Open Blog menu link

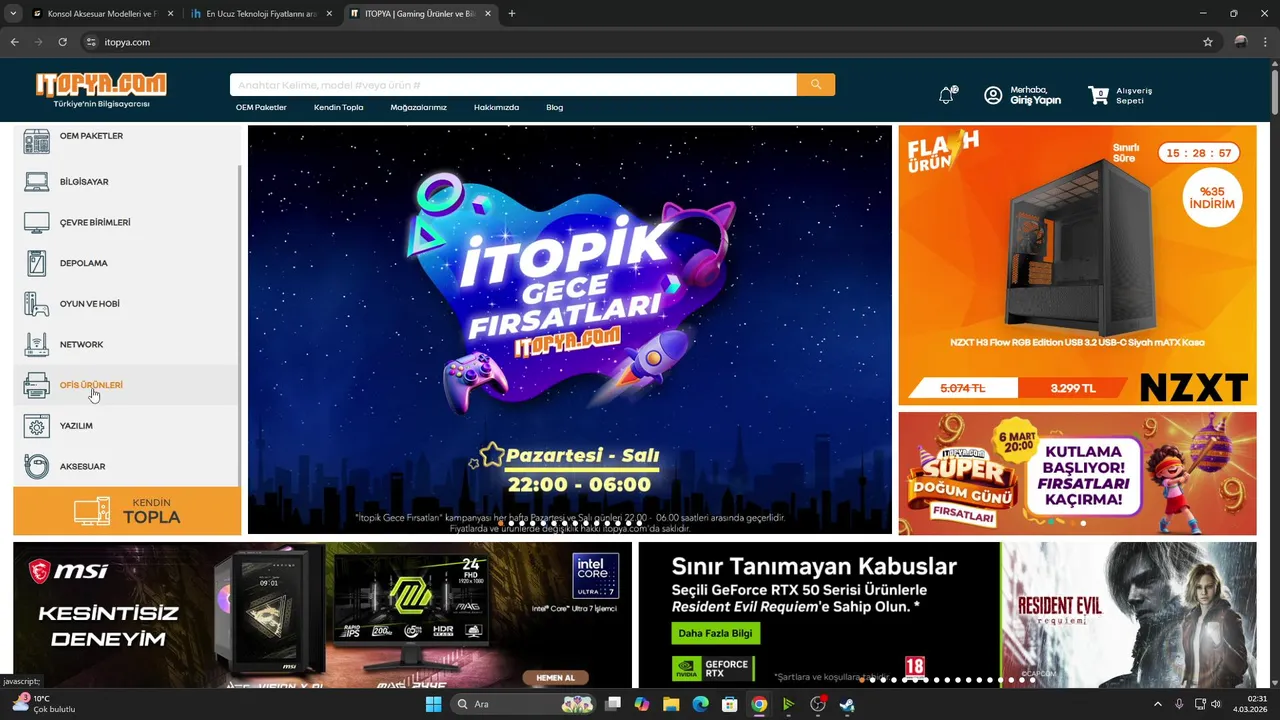coord(554,107)
